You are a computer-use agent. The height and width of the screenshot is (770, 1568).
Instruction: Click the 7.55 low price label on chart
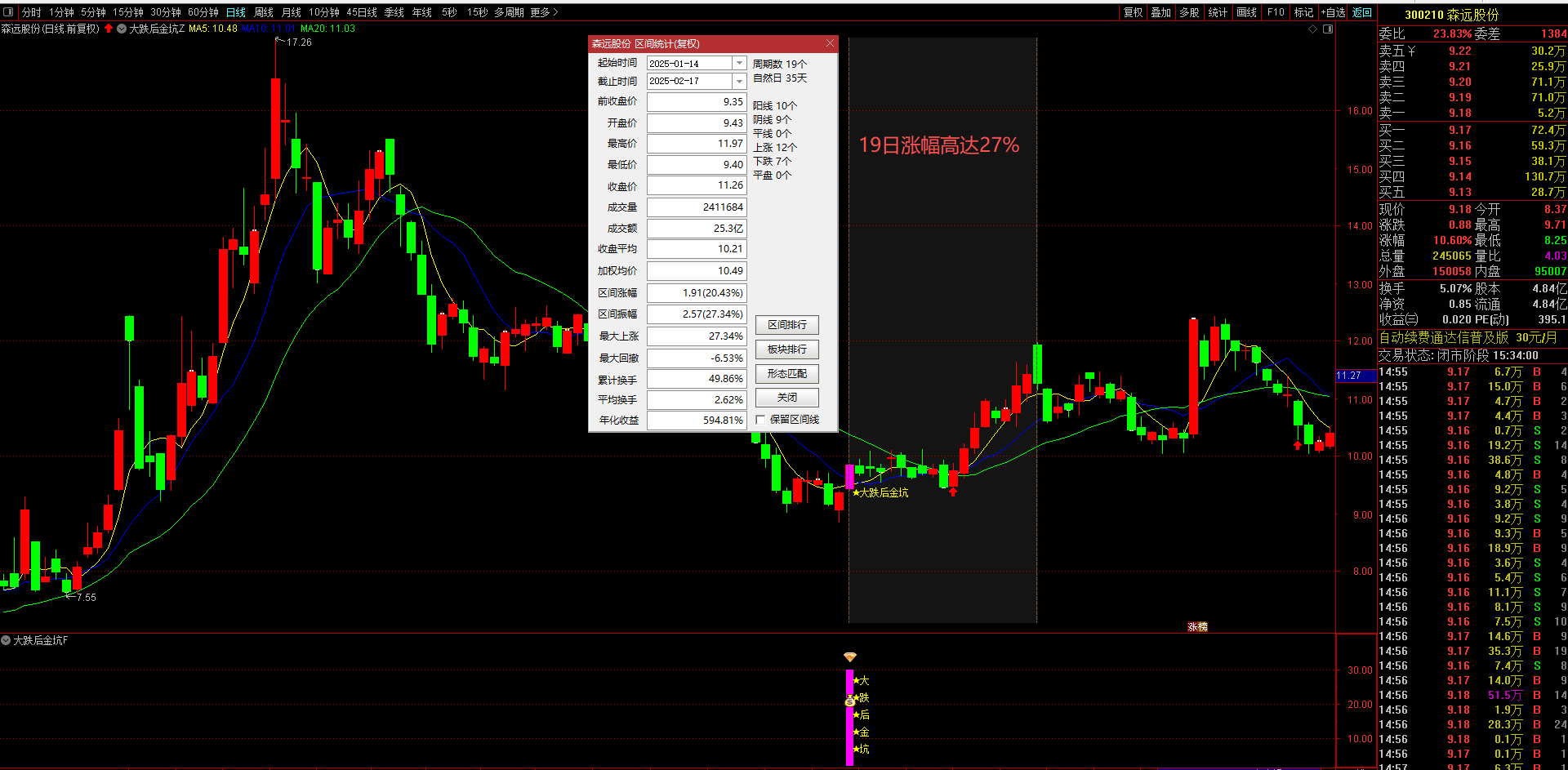click(87, 598)
